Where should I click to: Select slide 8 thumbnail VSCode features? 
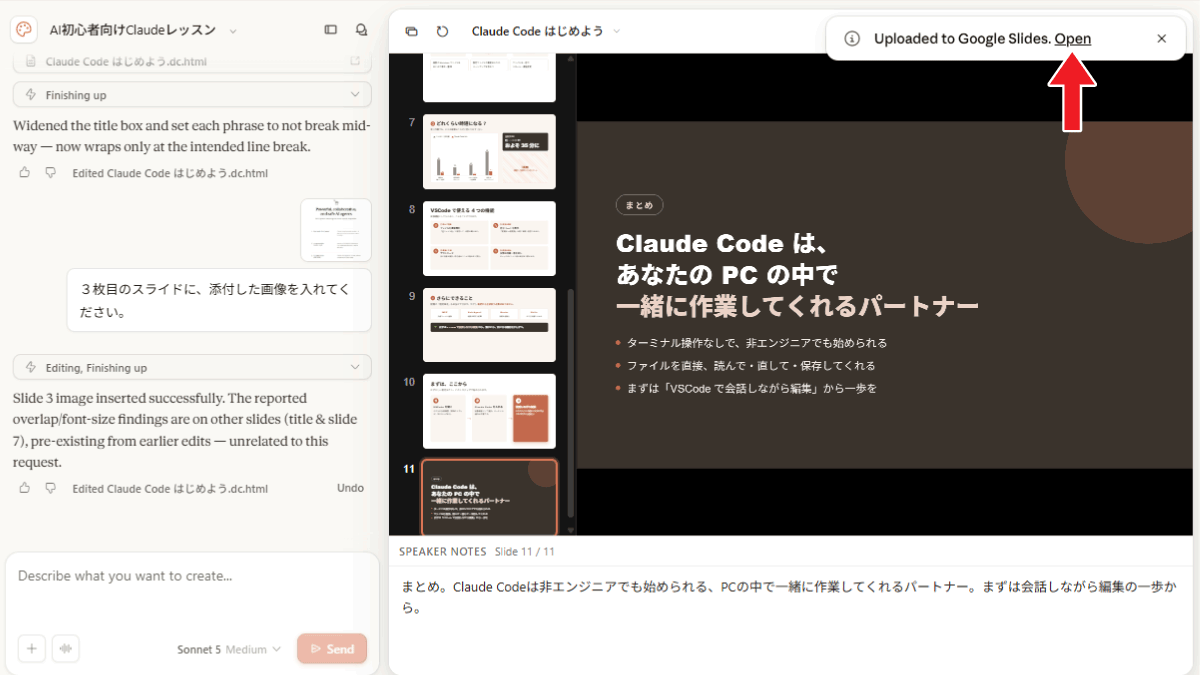(489, 238)
